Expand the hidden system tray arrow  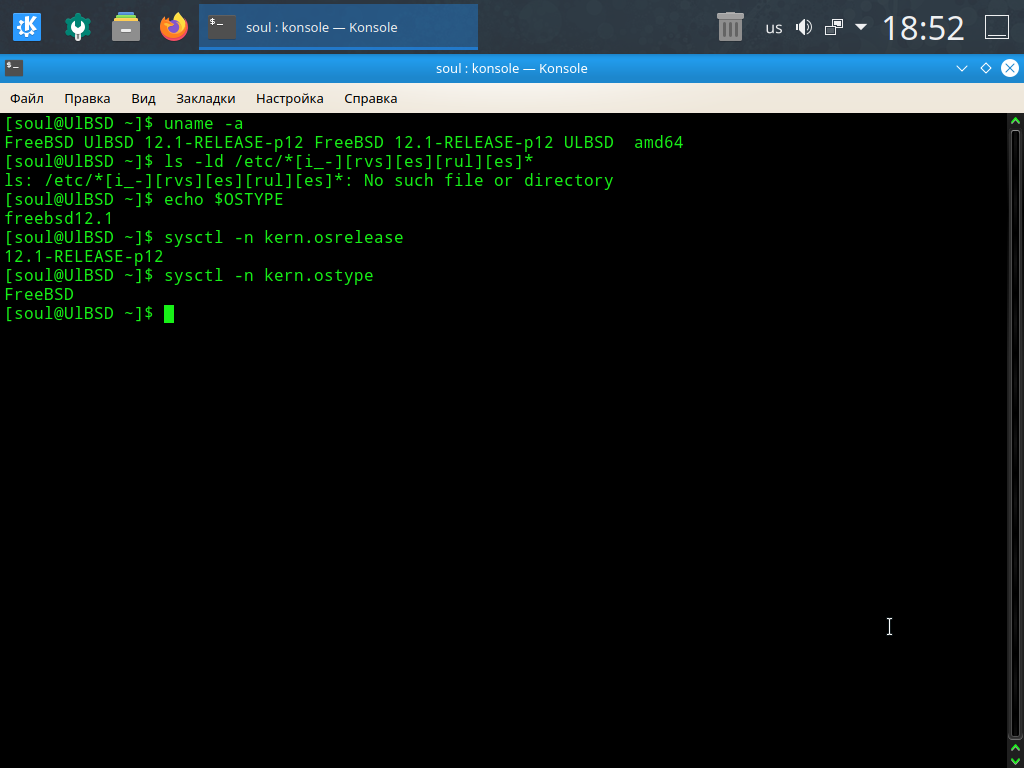coord(861,27)
